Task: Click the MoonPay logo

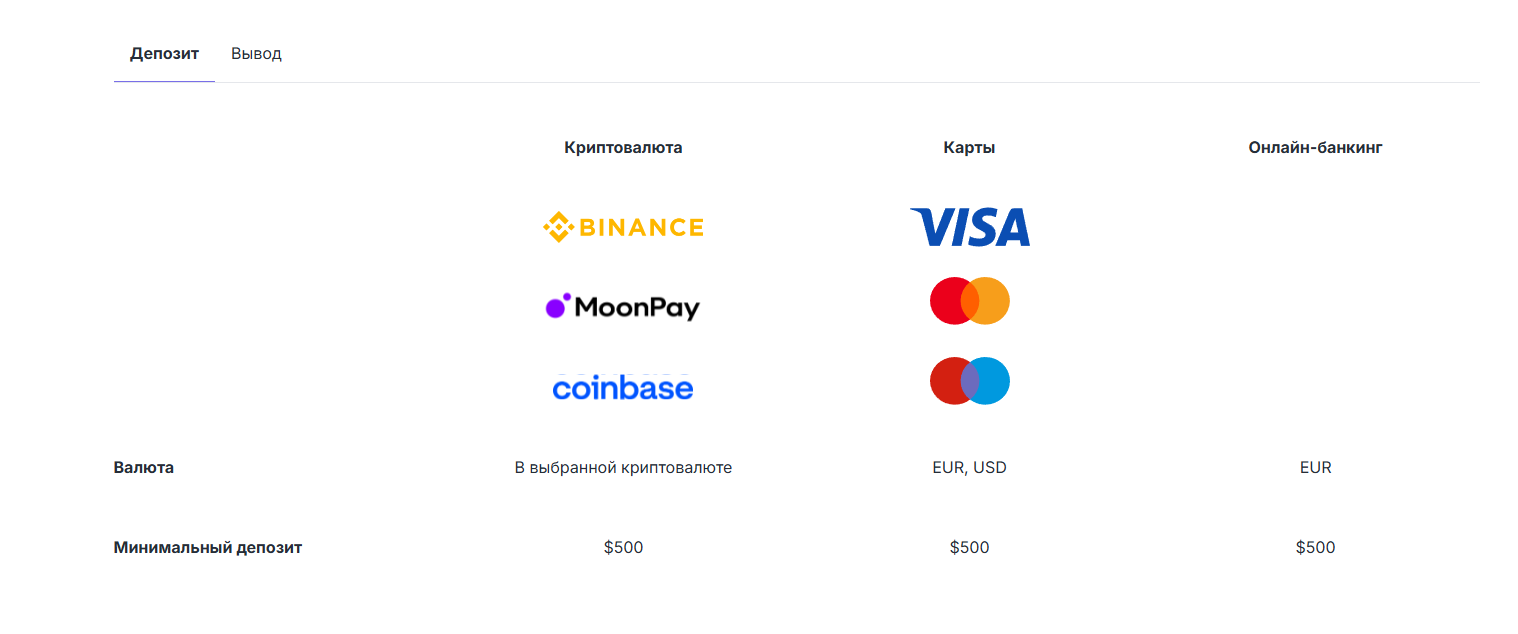Action: pos(623,307)
